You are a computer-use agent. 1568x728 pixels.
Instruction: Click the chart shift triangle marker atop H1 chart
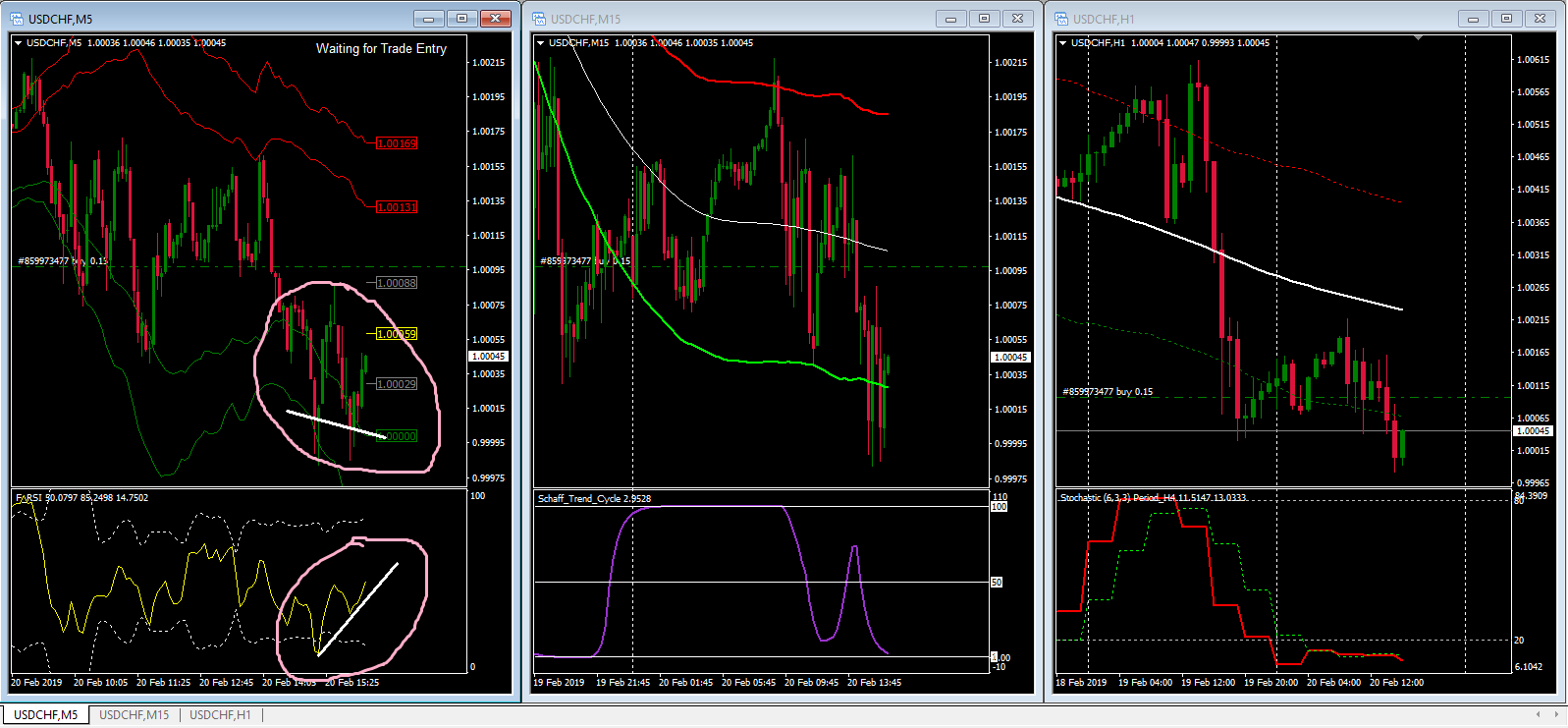(1418, 38)
